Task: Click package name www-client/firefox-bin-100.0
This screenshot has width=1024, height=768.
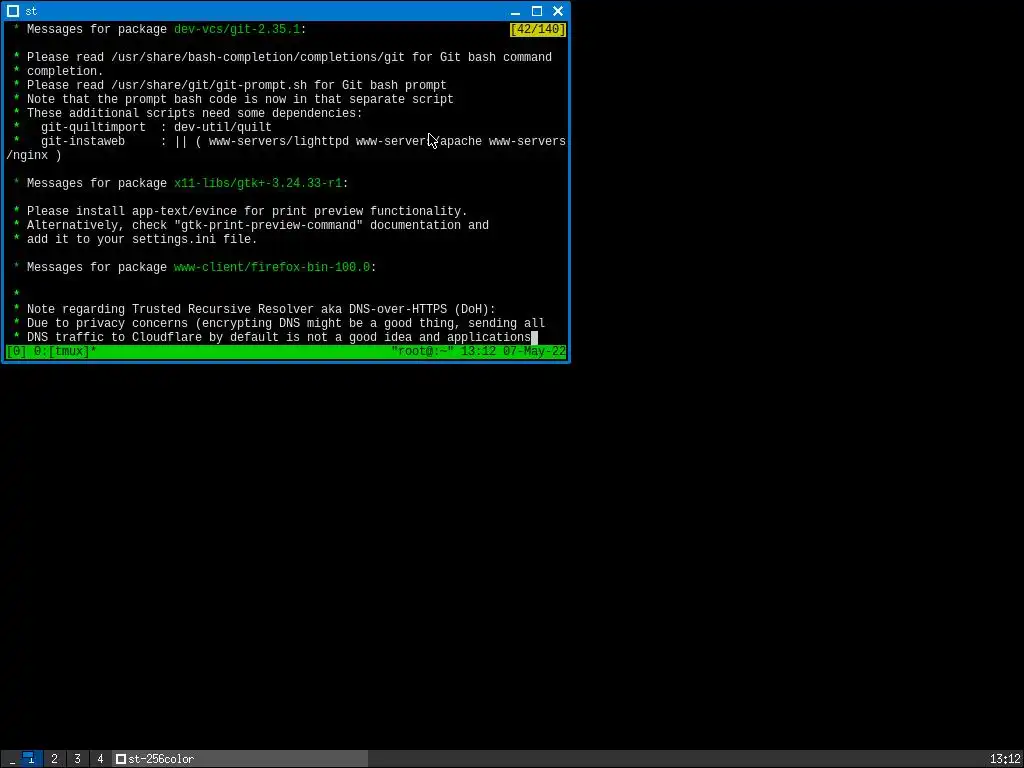Action: [272, 267]
